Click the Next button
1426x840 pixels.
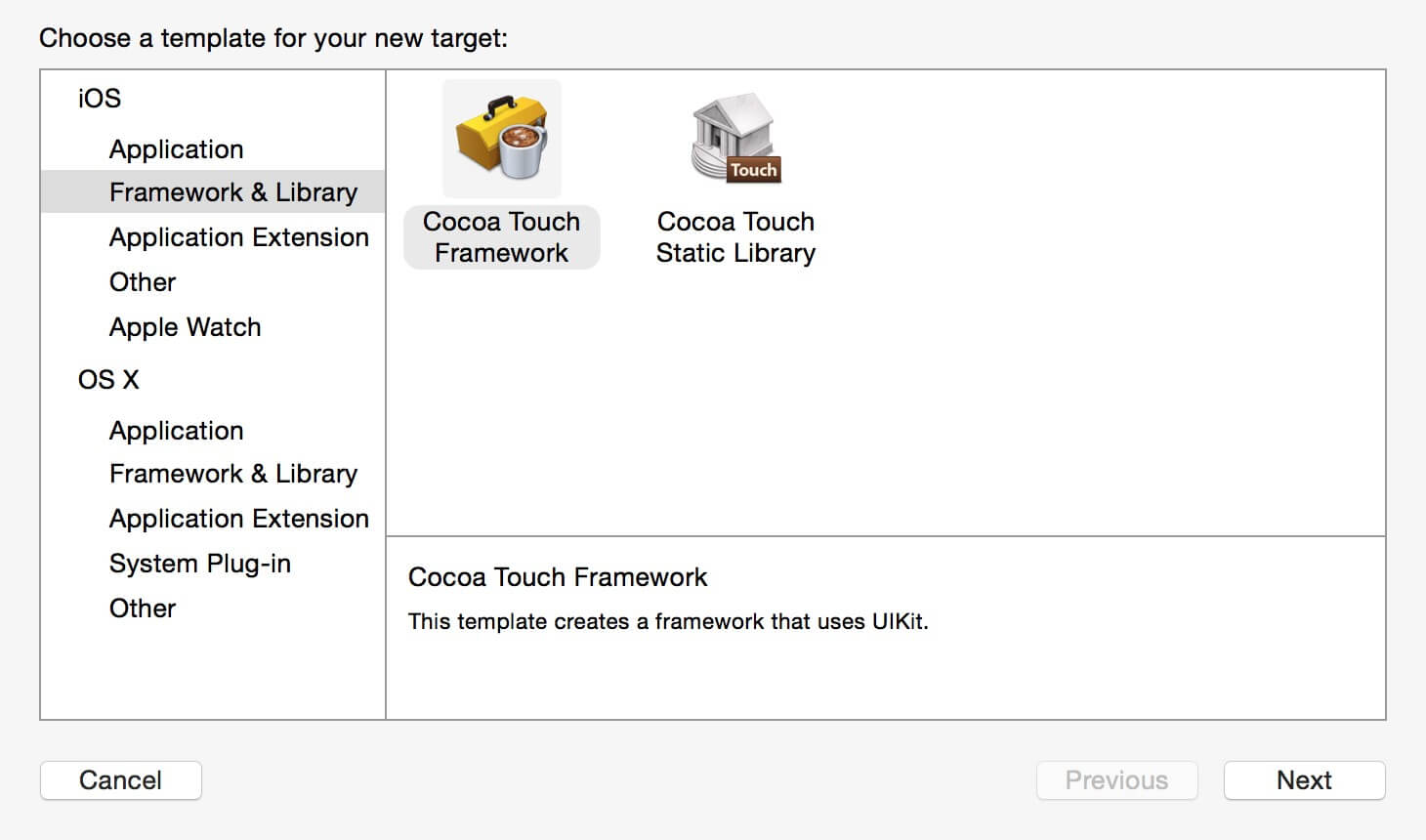tap(1304, 780)
